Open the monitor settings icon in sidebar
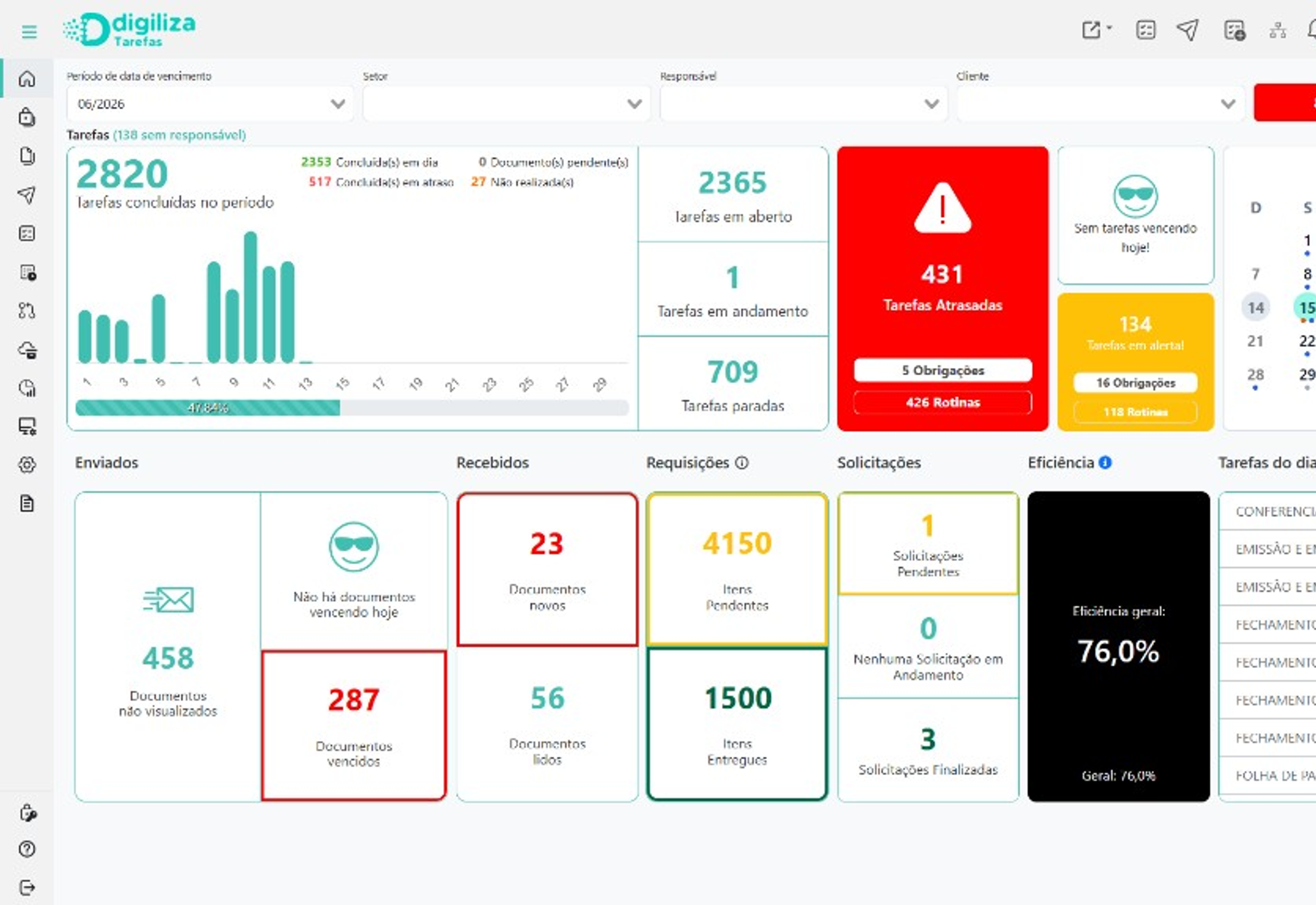Image resolution: width=1316 pixels, height=905 pixels. pos(27,426)
